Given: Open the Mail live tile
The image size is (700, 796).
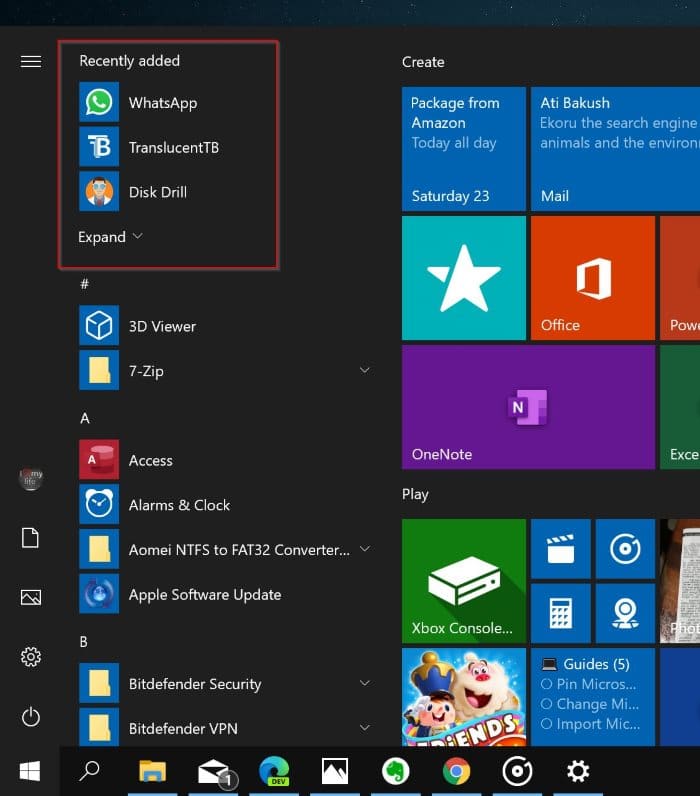Looking at the screenshot, I should 615,149.
